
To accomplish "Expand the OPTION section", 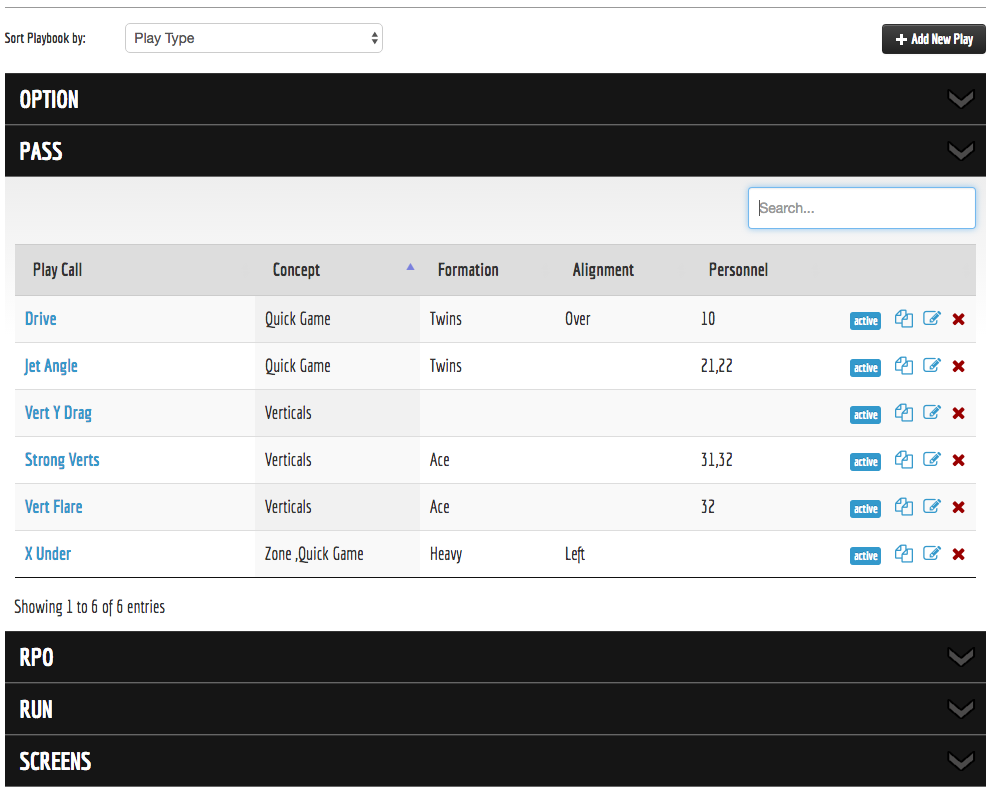I will point(495,99).
